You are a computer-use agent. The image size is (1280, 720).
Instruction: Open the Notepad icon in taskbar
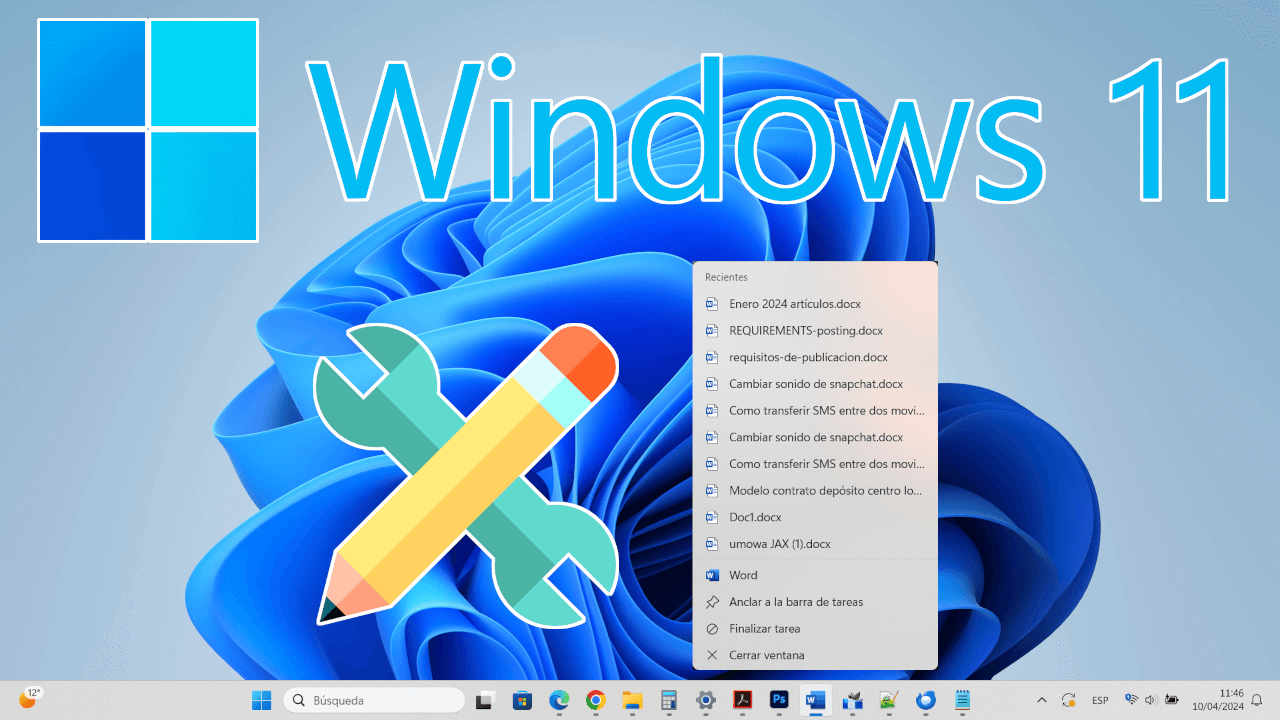963,700
